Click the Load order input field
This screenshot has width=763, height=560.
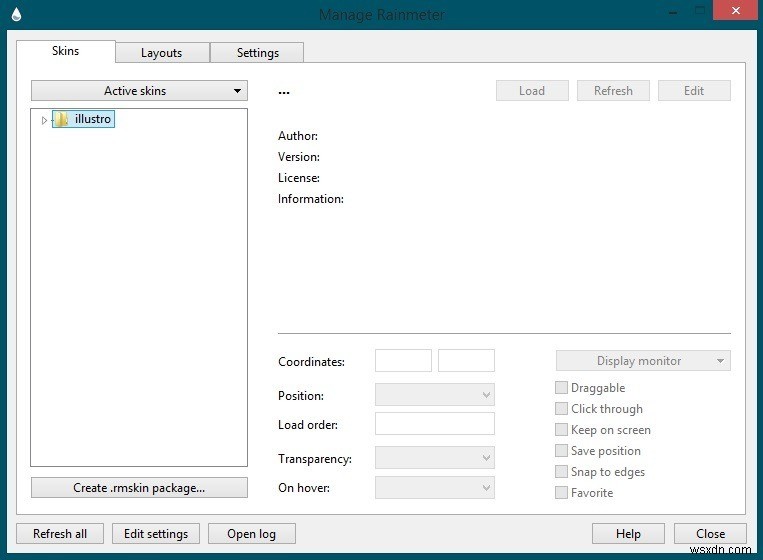pos(435,424)
